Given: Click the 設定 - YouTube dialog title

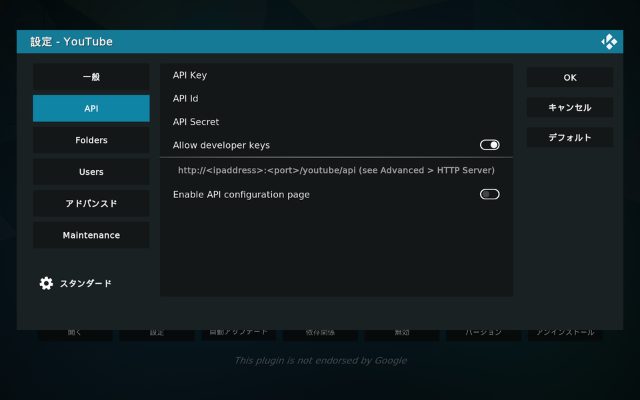Looking at the screenshot, I should click(x=71, y=42).
